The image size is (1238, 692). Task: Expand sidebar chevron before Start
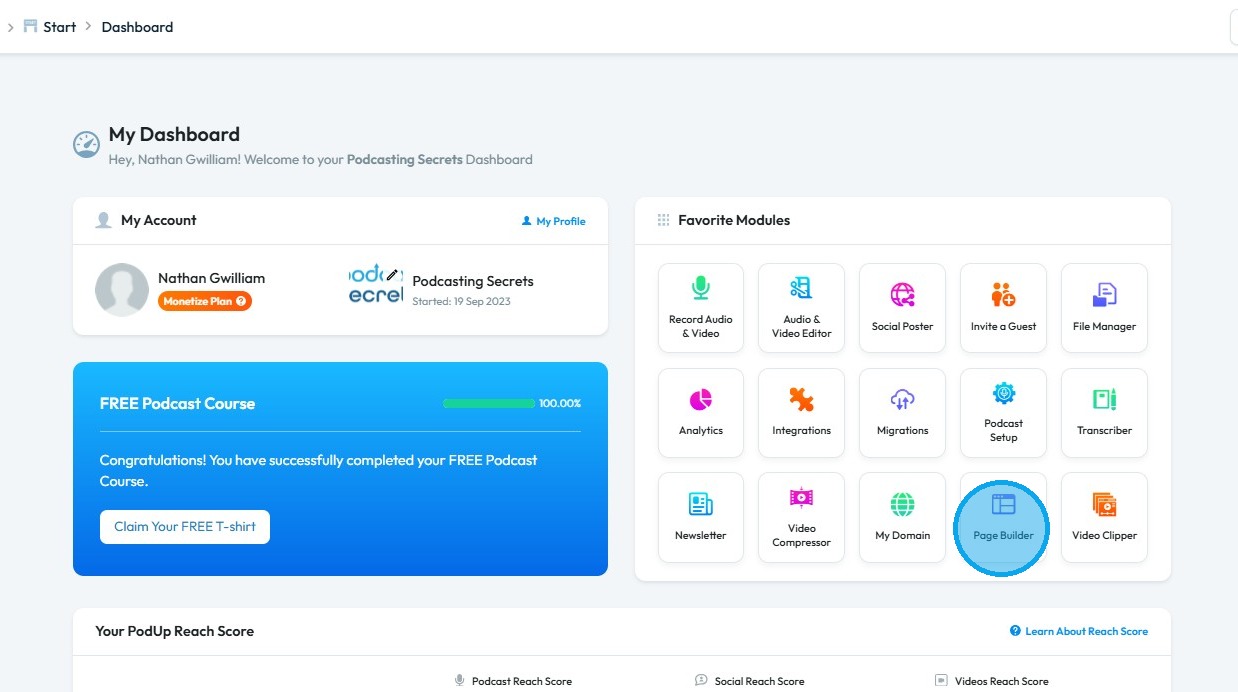click(x=10, y=27)
